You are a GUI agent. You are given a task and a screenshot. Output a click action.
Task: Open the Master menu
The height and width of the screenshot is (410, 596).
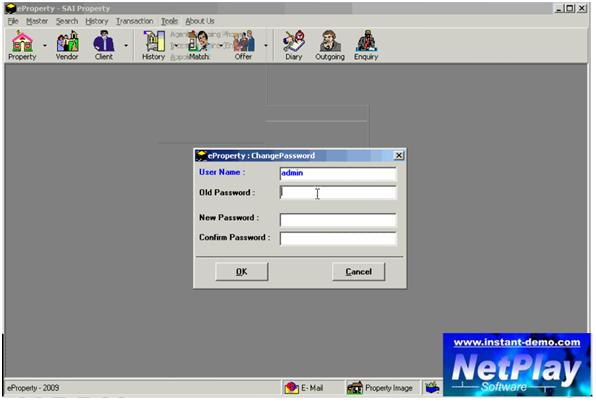37,21
